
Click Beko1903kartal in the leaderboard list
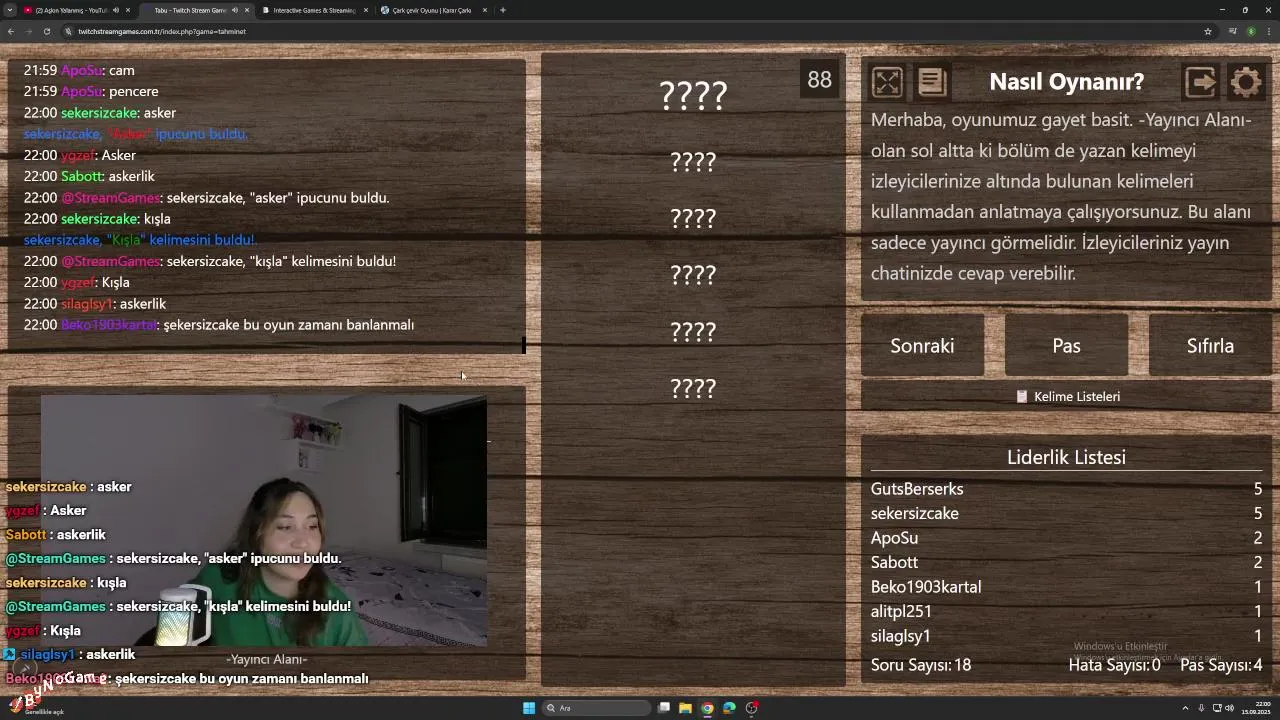click(926, 587)
